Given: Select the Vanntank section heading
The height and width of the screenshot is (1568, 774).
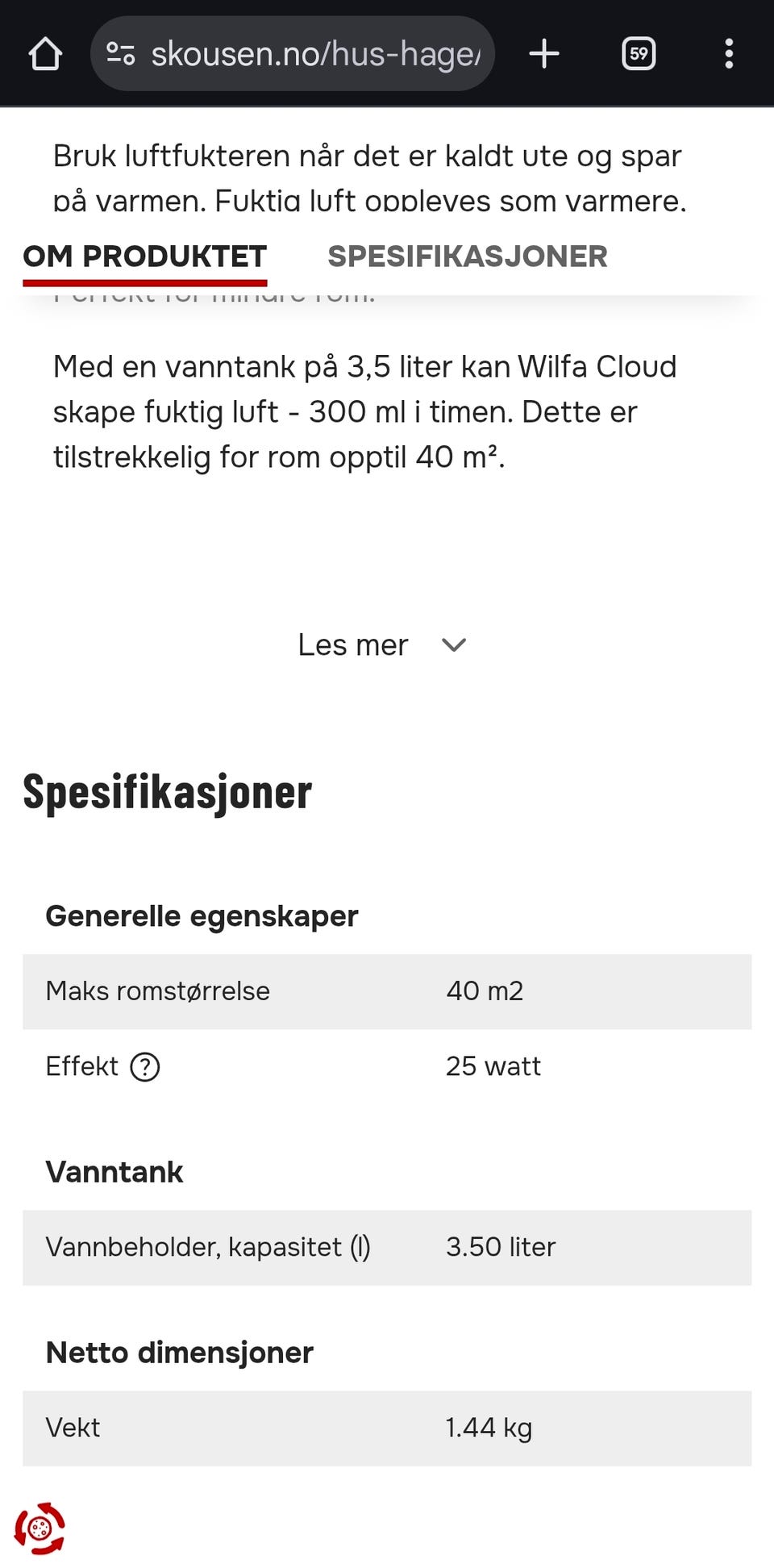Looking at the screenshot, I should (115, 1173).
